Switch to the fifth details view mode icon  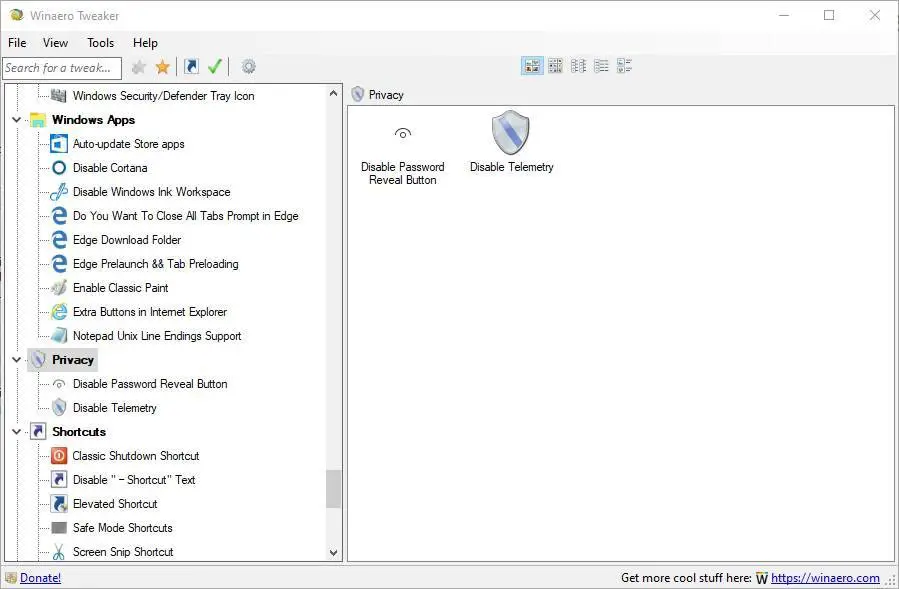(x=624, y=66)
